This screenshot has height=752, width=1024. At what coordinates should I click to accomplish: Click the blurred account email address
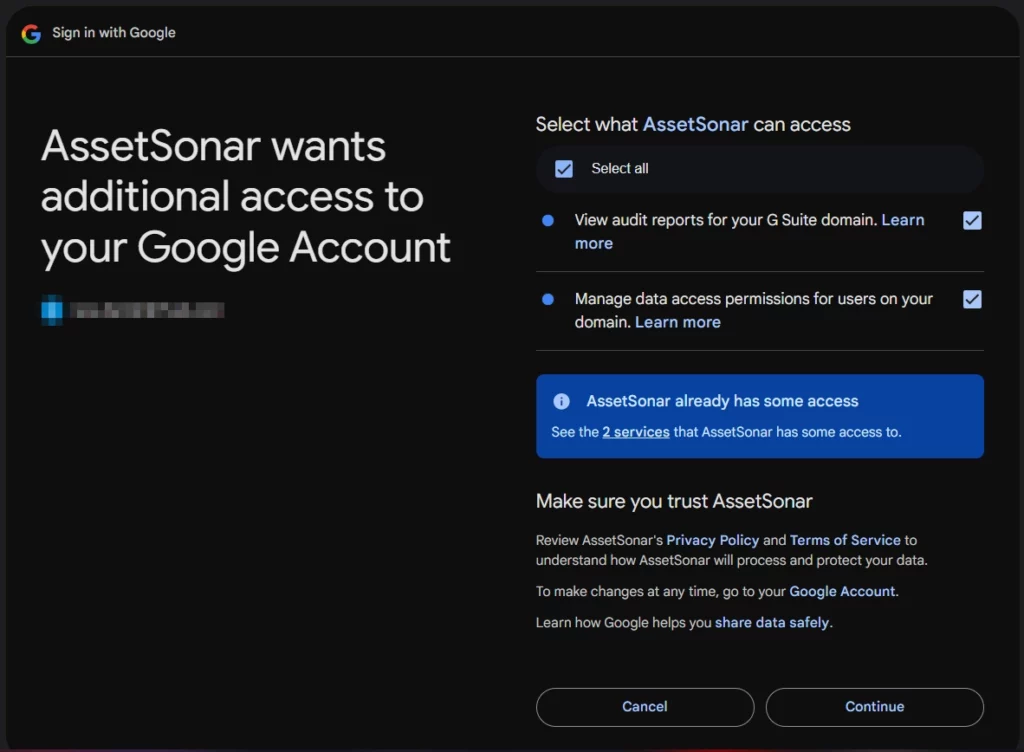click(150, 310)
